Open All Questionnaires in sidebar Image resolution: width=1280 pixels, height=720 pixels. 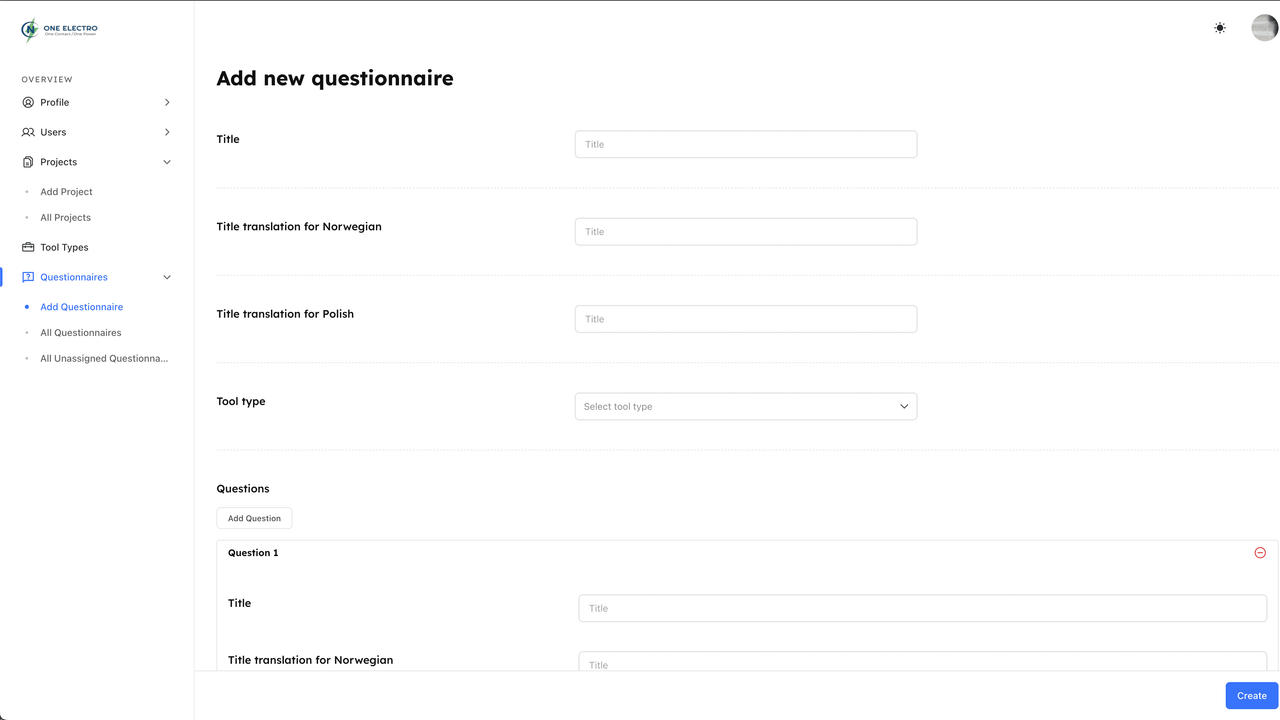click(x=80, y=332)
